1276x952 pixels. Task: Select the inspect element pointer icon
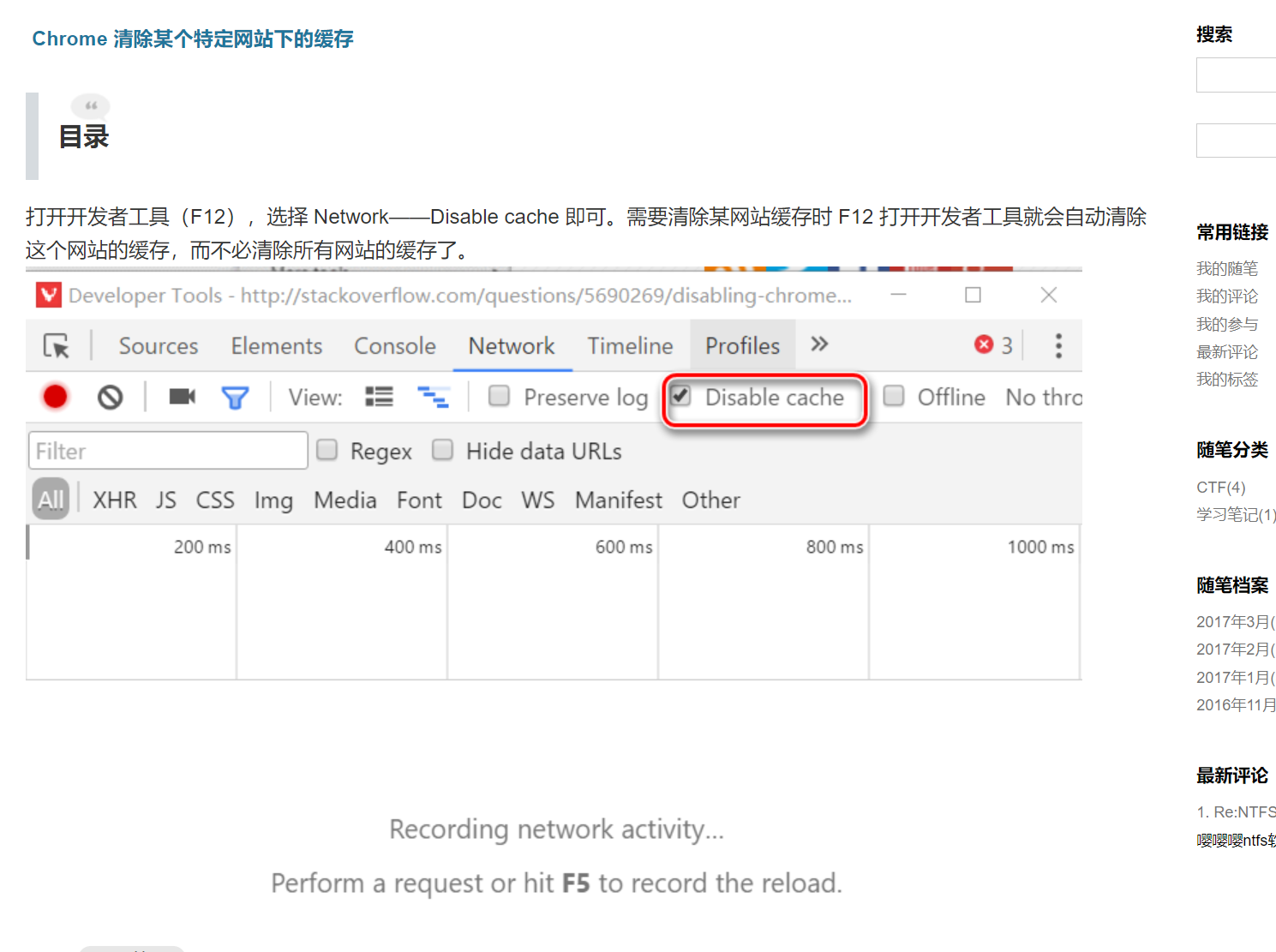tap(57, 345)
